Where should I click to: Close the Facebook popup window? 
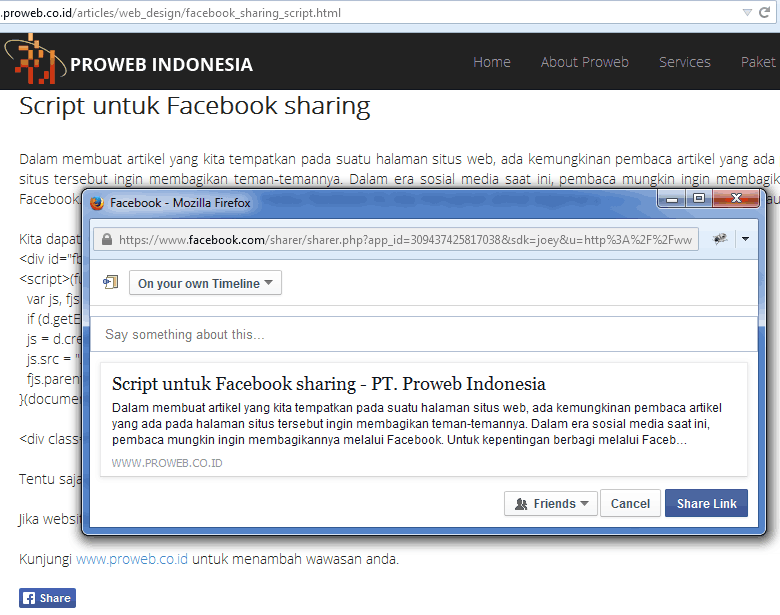click(736, 199)
